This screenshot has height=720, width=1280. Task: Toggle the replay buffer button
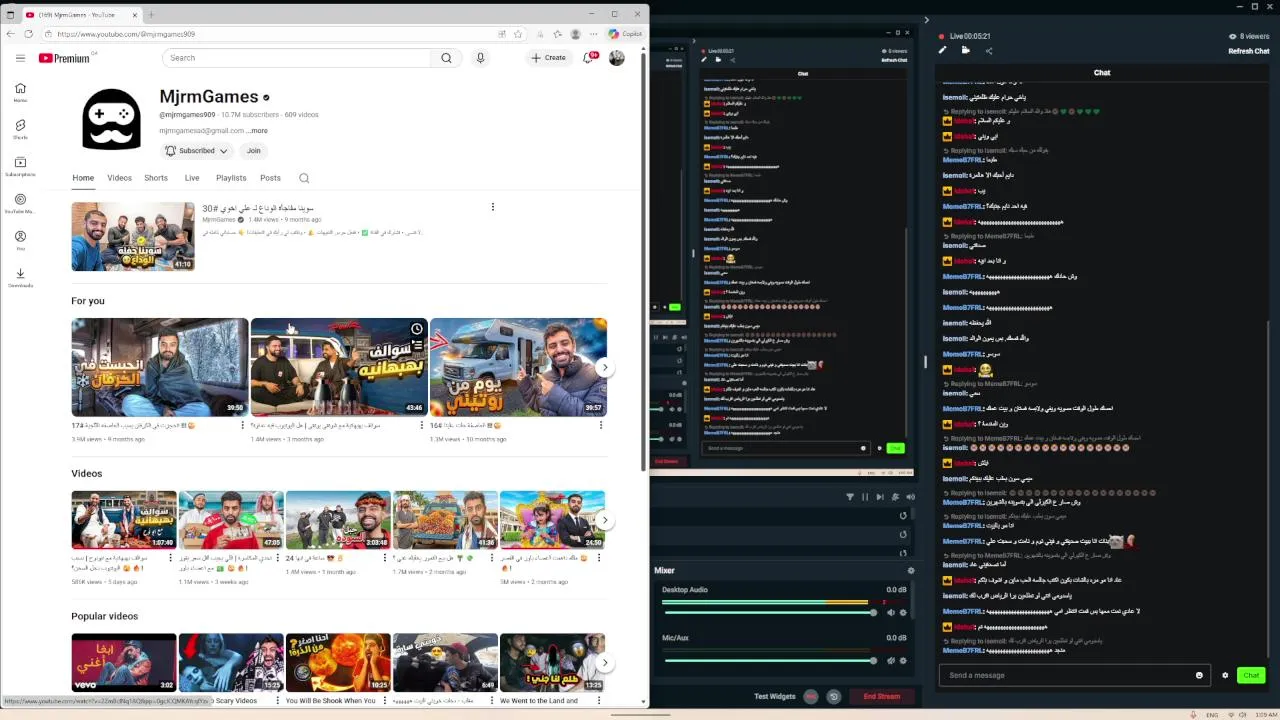(833, 696)
